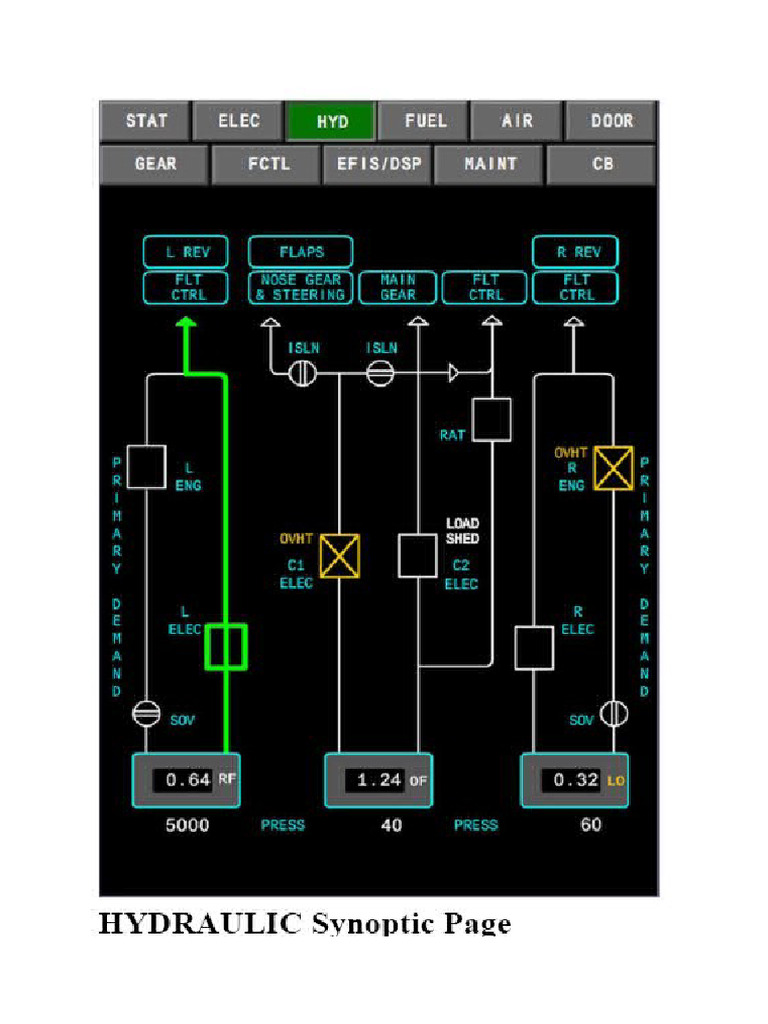The width and height of the screenshot is (768, 1024).
Task: Click the center pressure value 40
Action: click(391, 825)
